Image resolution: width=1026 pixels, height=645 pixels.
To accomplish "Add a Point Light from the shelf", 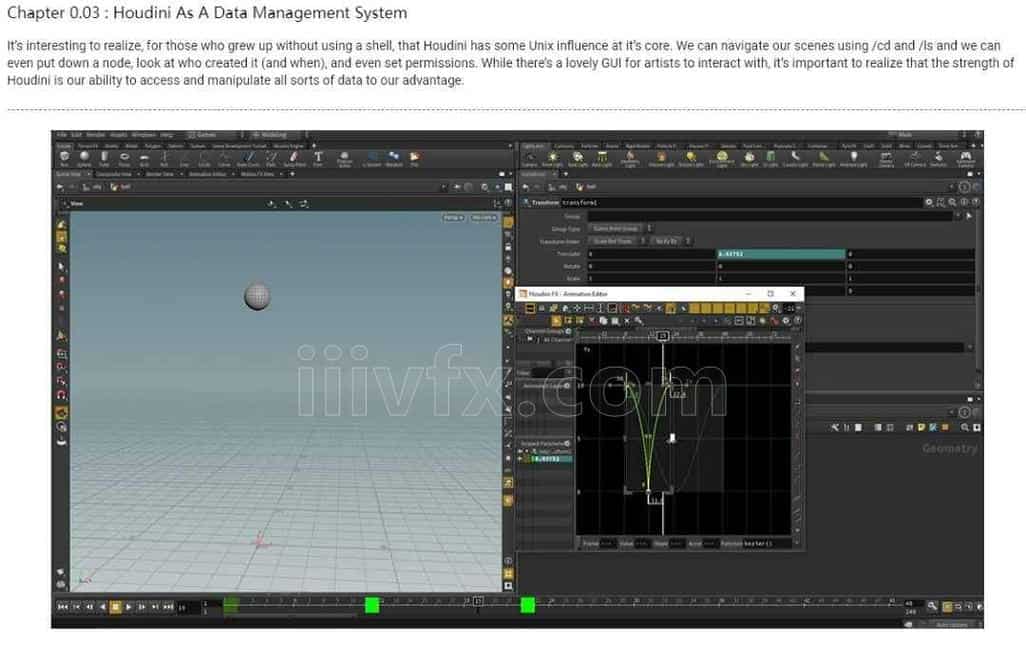I will pyautogui.click(x=553, y=159).
